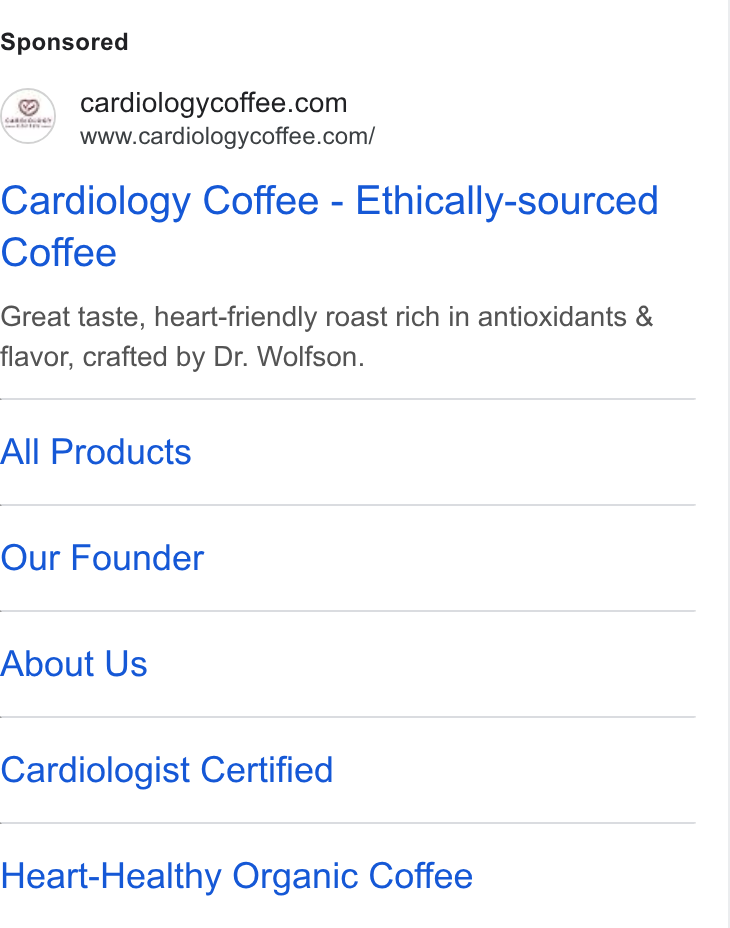Open the Cardiology Coffee ad headline
The image size is (730, 928).
(329, 226)
